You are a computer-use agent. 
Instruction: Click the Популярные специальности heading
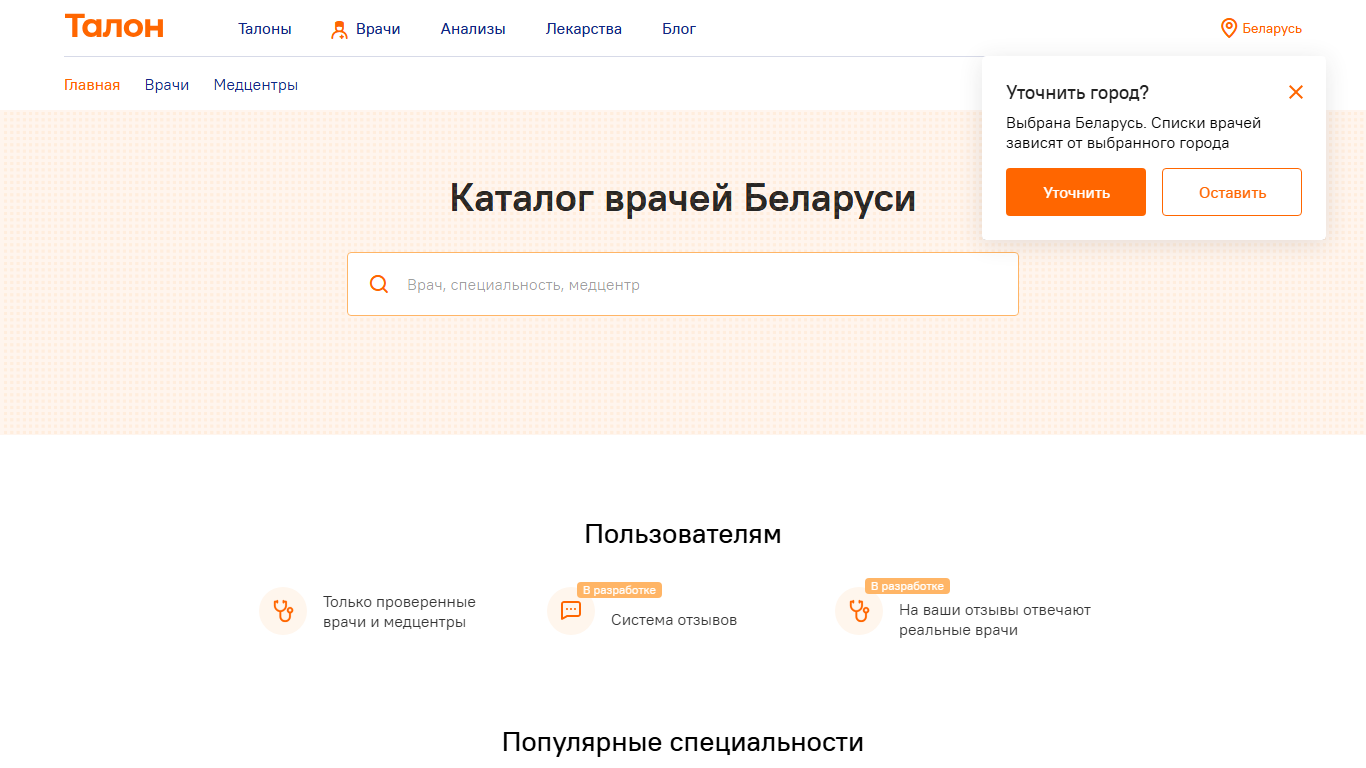pyautogui.click(x=683, y=742)
